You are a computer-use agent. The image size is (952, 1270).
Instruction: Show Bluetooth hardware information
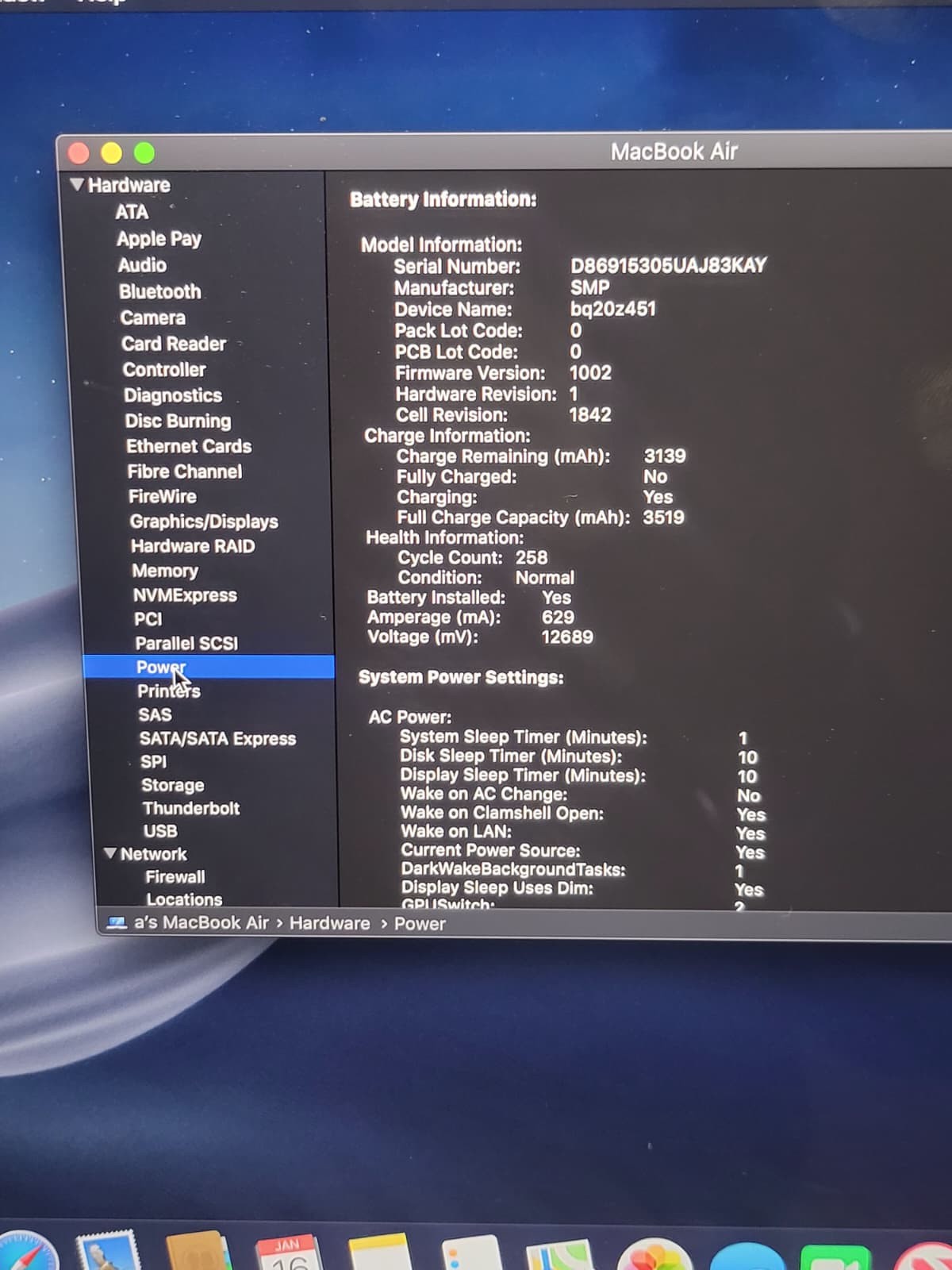[x=160, y=291]
